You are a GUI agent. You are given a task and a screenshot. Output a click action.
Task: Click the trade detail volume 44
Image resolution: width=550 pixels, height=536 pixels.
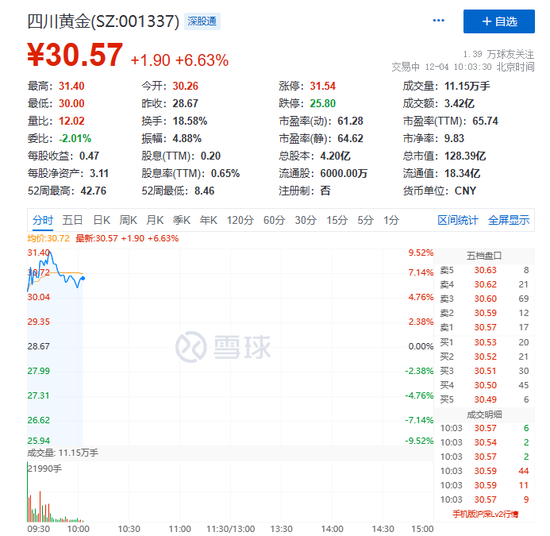pyautogui.click(x=523, y=471)
